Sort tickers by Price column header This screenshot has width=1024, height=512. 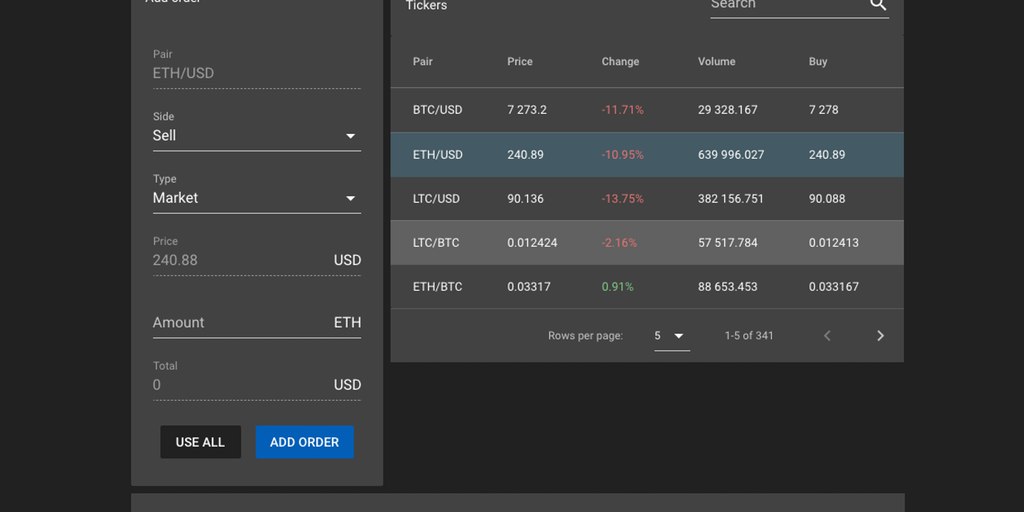520,61
